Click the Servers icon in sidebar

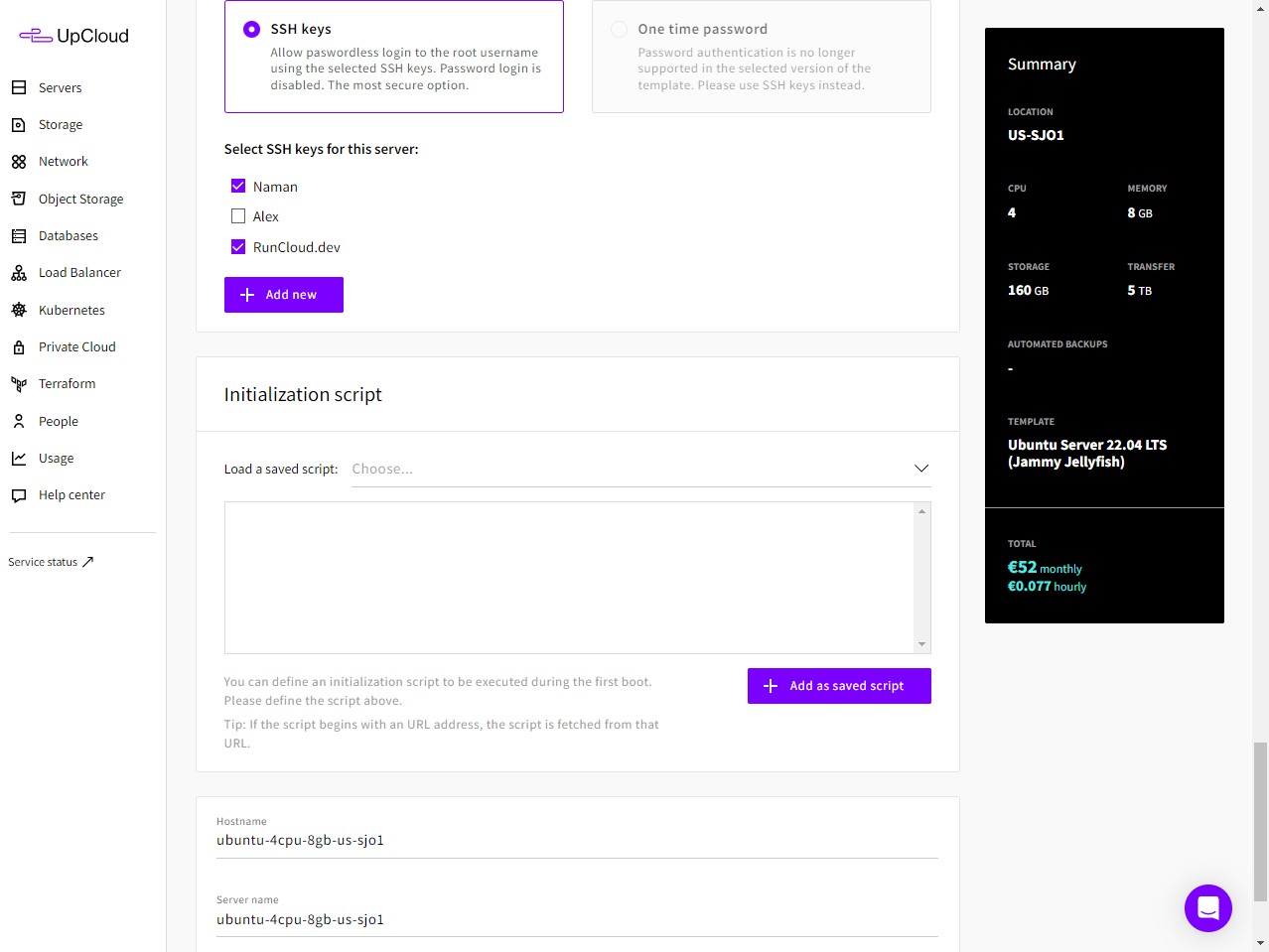pos(19,87)
